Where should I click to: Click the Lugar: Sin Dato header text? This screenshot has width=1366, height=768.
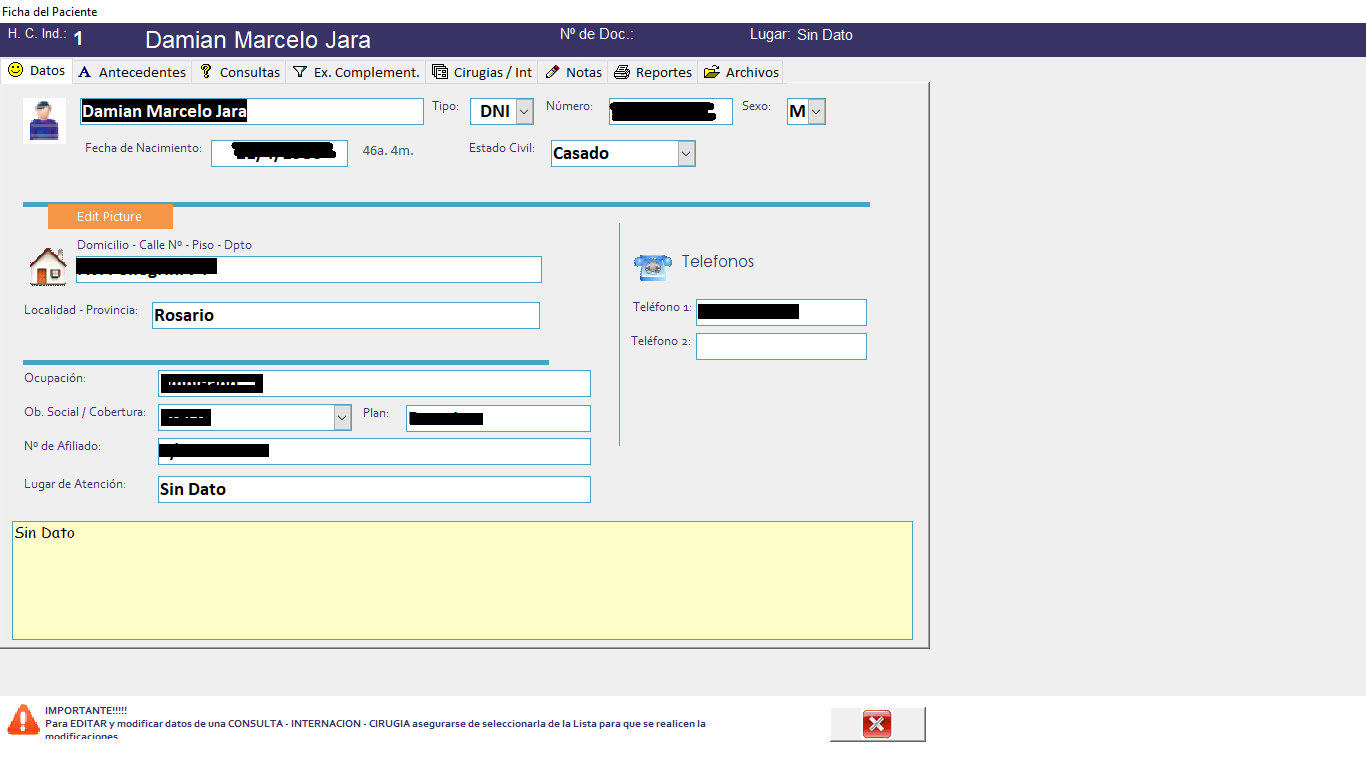coord(801,35)
